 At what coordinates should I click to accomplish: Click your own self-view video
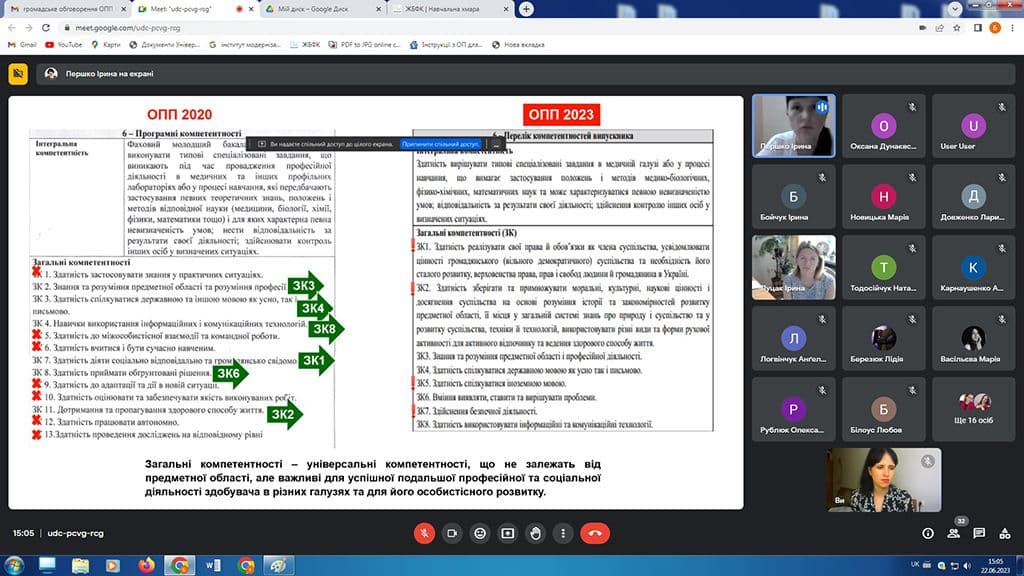coord(884,479)
